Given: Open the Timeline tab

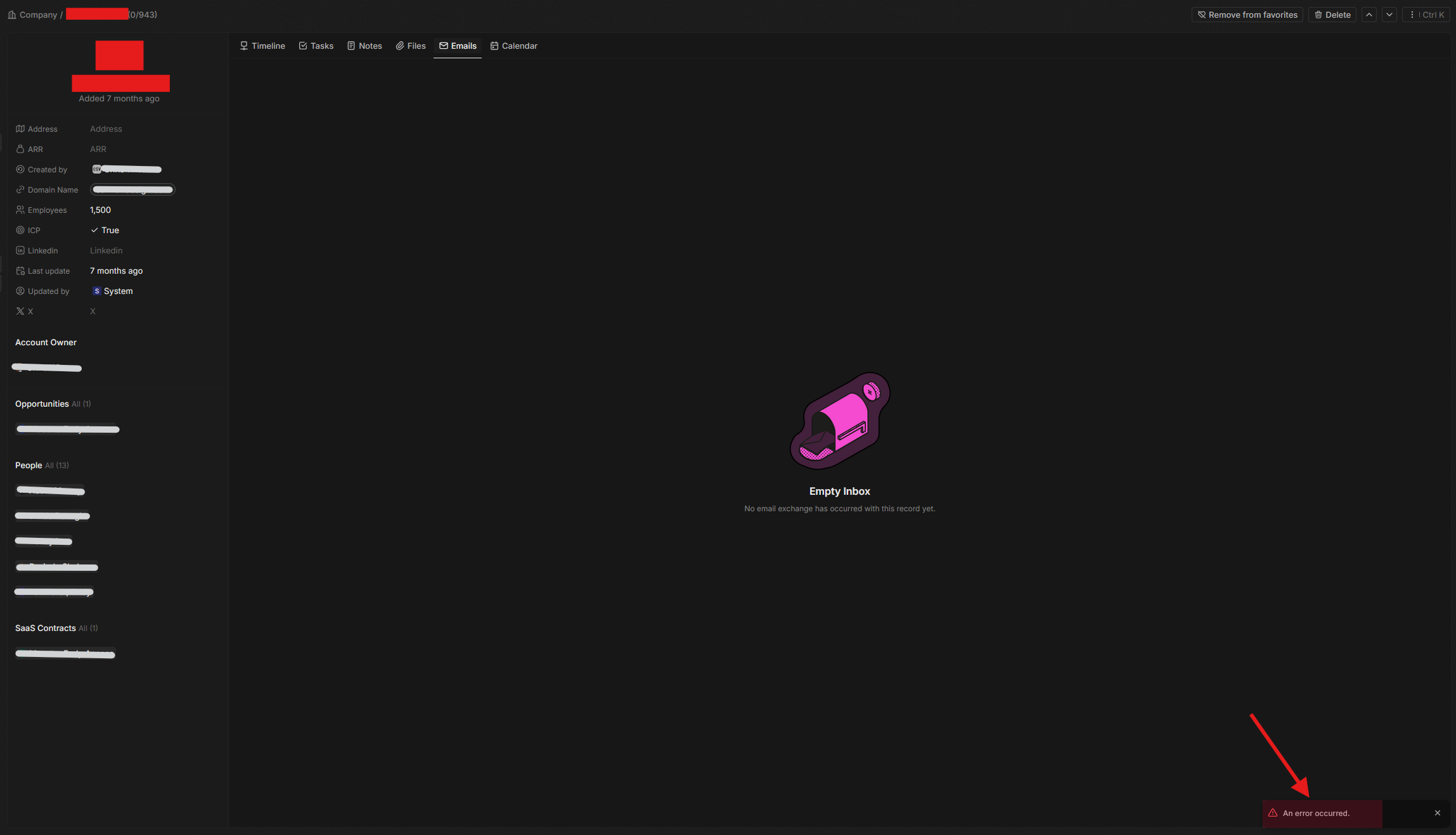Looking at the screenshot, I should [262, 46].
